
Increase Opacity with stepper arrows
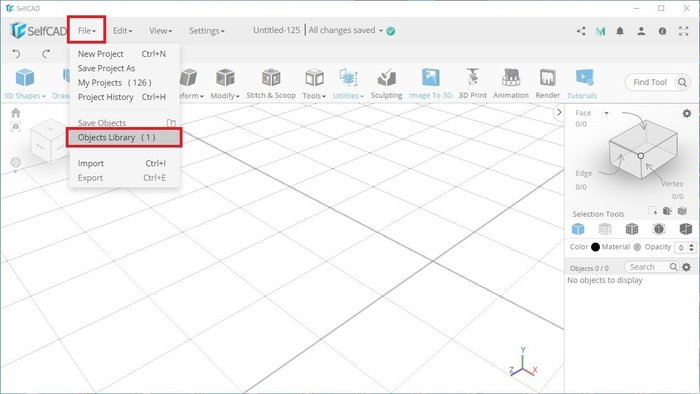pyautogui.click(x=692, y=245)
